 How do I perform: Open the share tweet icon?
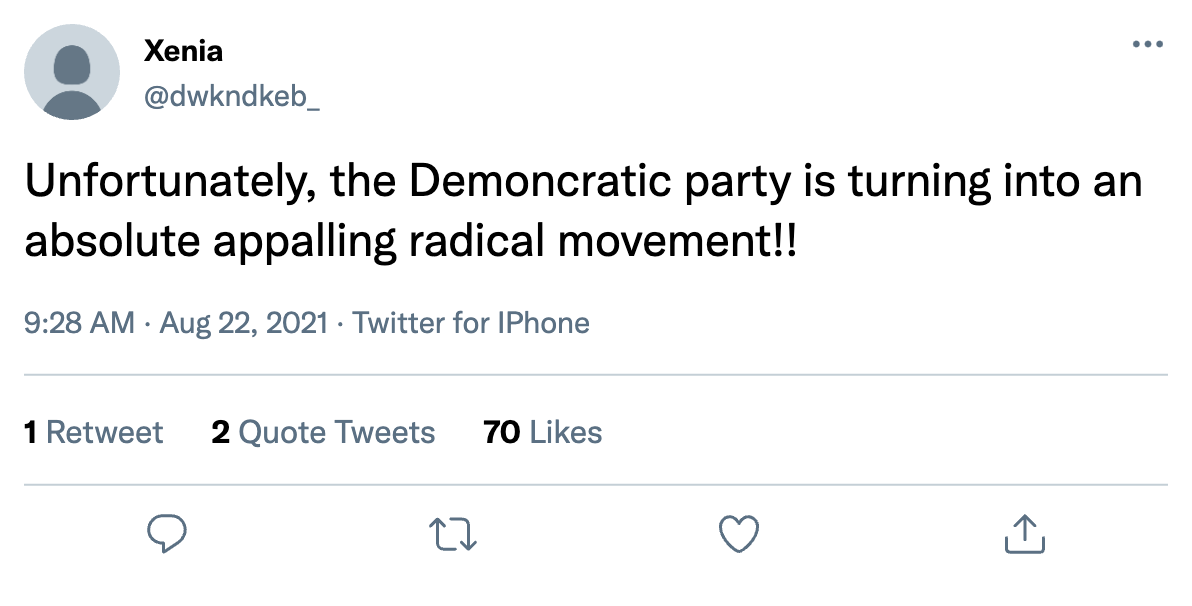coord(1024,534)
